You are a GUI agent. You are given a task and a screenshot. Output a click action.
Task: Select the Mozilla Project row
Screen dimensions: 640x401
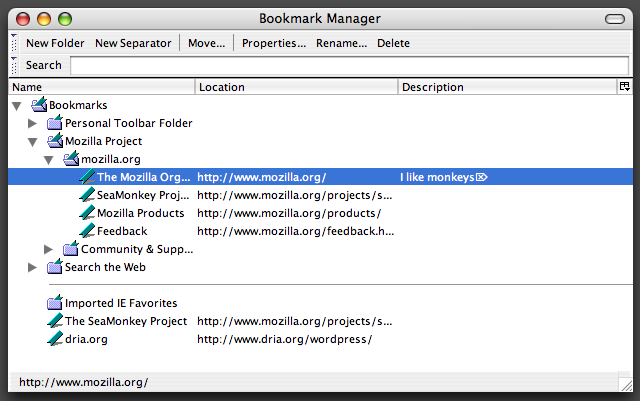(x=104, y=141)
